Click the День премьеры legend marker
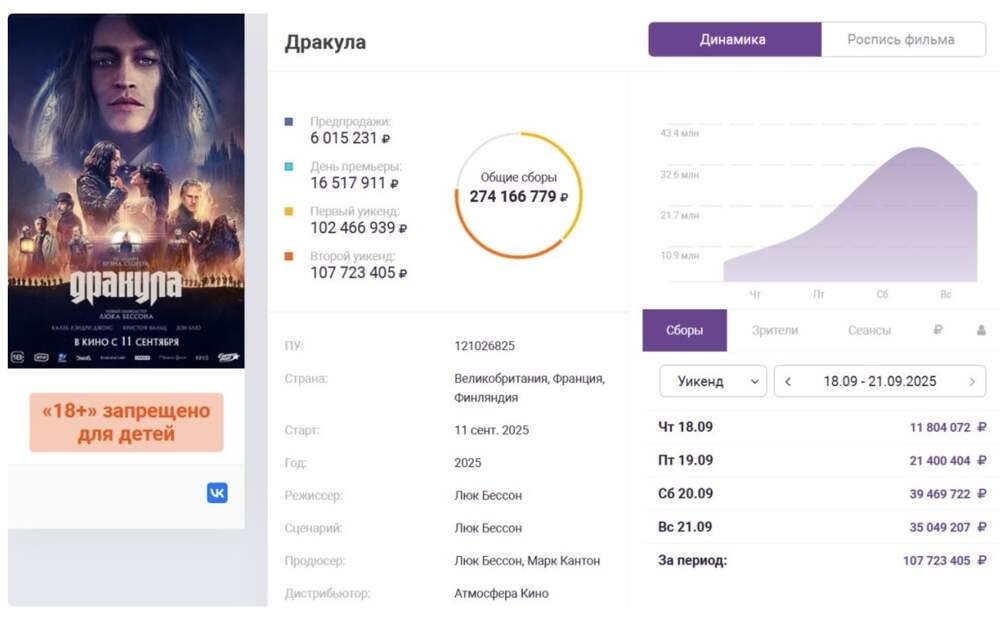The image size is (1000, 620). tap(289, 167)
